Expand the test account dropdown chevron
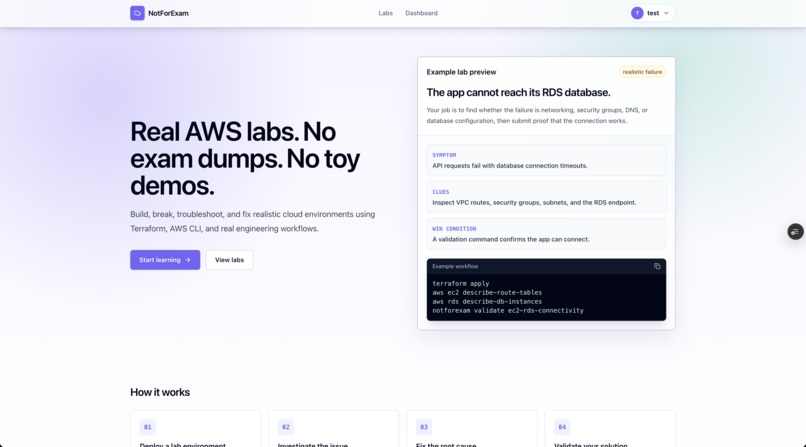806x447 pixels. [666, 13]
